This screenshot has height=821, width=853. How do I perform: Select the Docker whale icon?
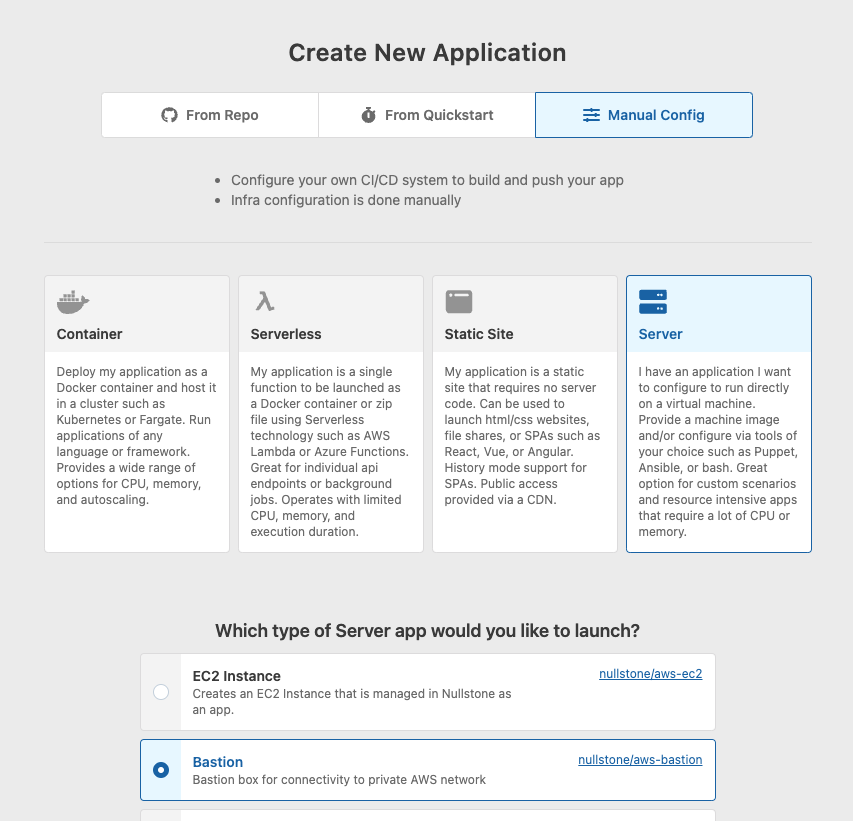pos(73,301)
